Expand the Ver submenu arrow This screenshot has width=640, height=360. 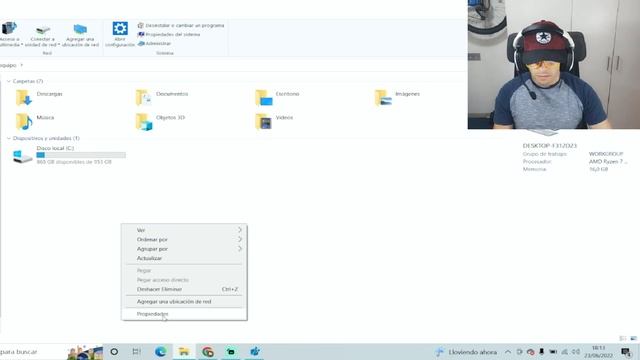(240, 230)
